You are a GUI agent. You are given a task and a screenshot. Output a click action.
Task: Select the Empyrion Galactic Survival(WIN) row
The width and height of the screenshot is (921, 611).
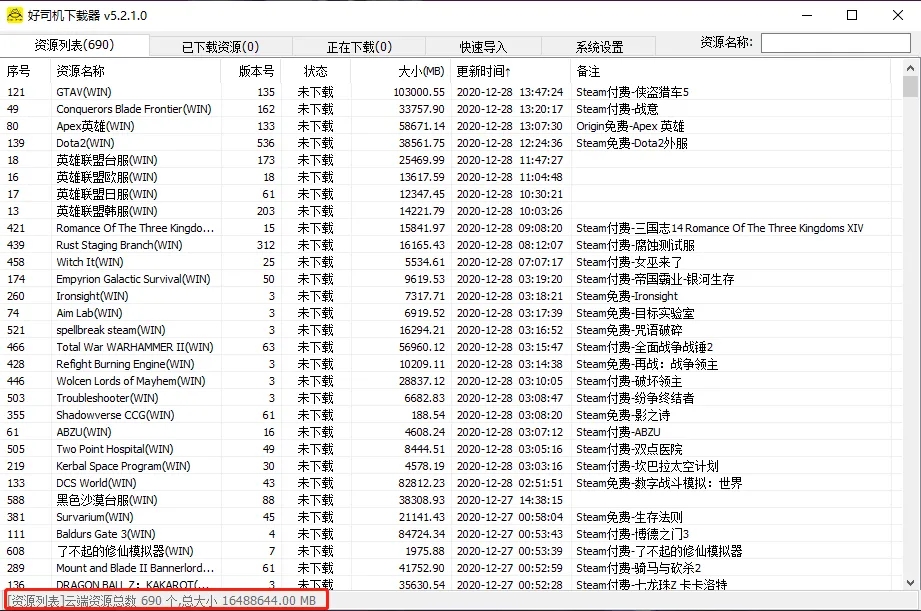point(451,280)
